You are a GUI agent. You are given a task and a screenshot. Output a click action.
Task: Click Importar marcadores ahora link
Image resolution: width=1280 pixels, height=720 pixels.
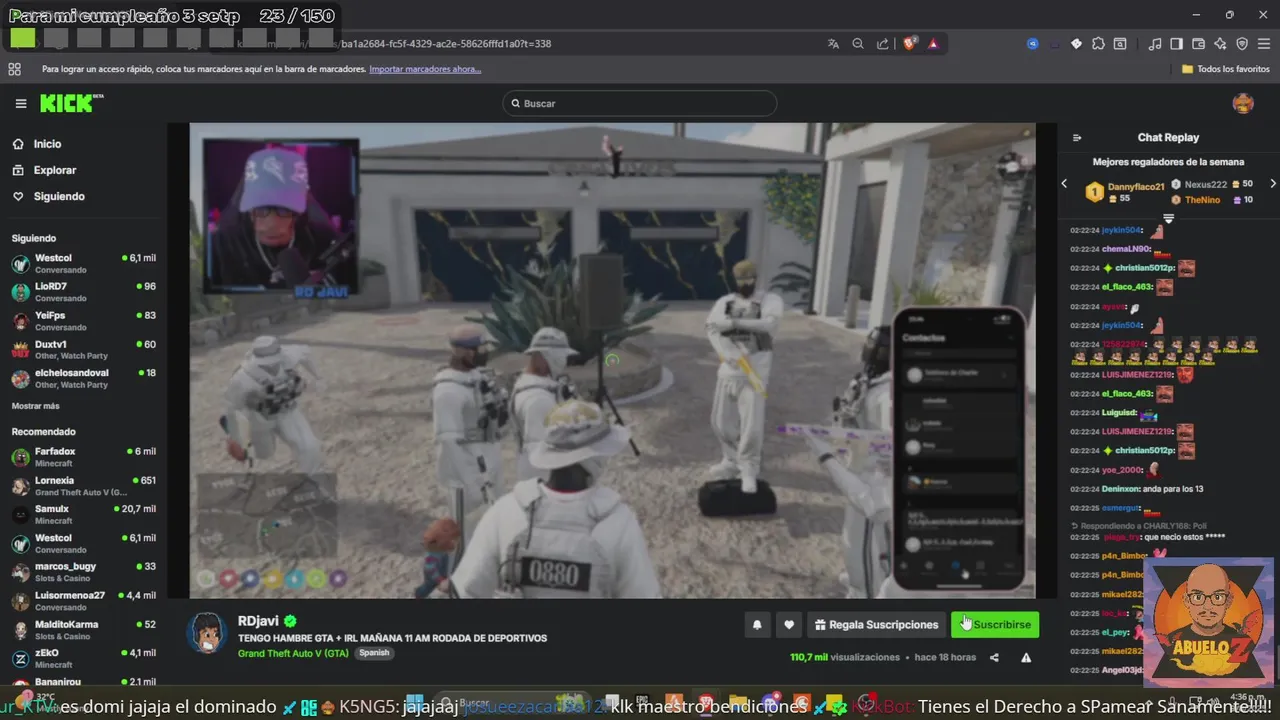[425, 69]
